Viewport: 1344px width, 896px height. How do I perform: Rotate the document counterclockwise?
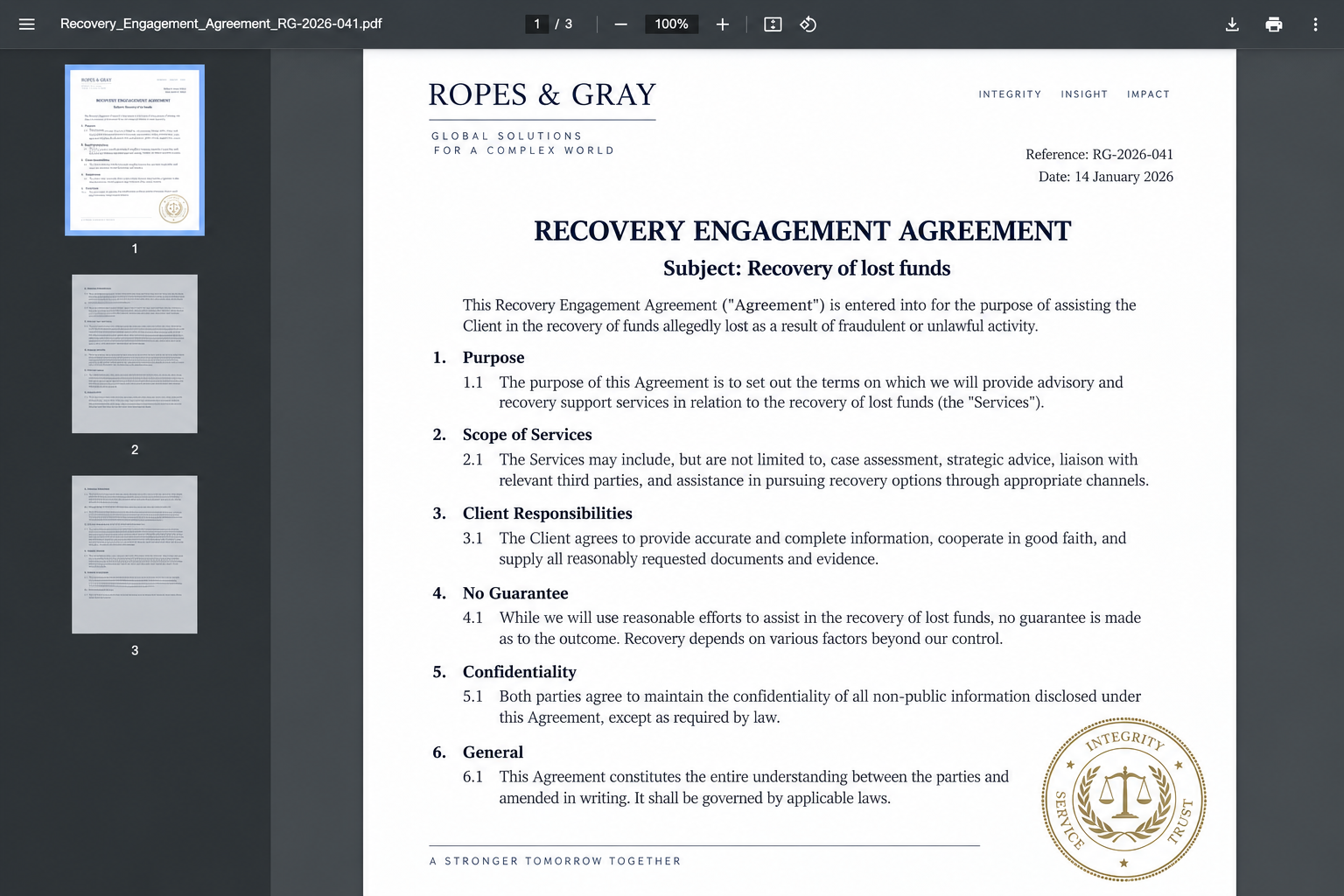pyautogui.click(x=808, y=24)
